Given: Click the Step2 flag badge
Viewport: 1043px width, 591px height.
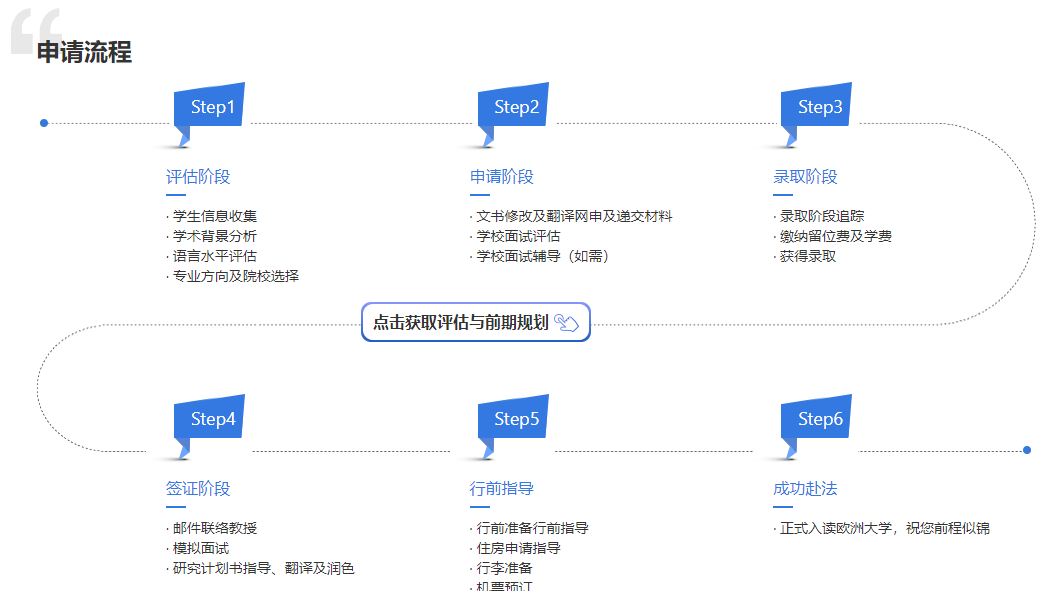Looking at the screenshot, I should pos(514,107).
